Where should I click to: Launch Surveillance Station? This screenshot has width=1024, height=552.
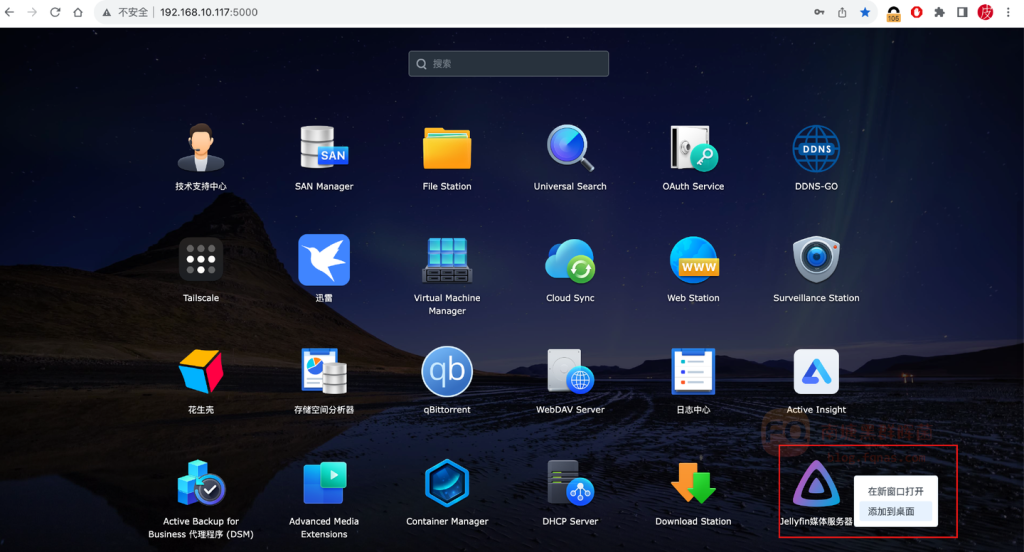click(816, 261)
